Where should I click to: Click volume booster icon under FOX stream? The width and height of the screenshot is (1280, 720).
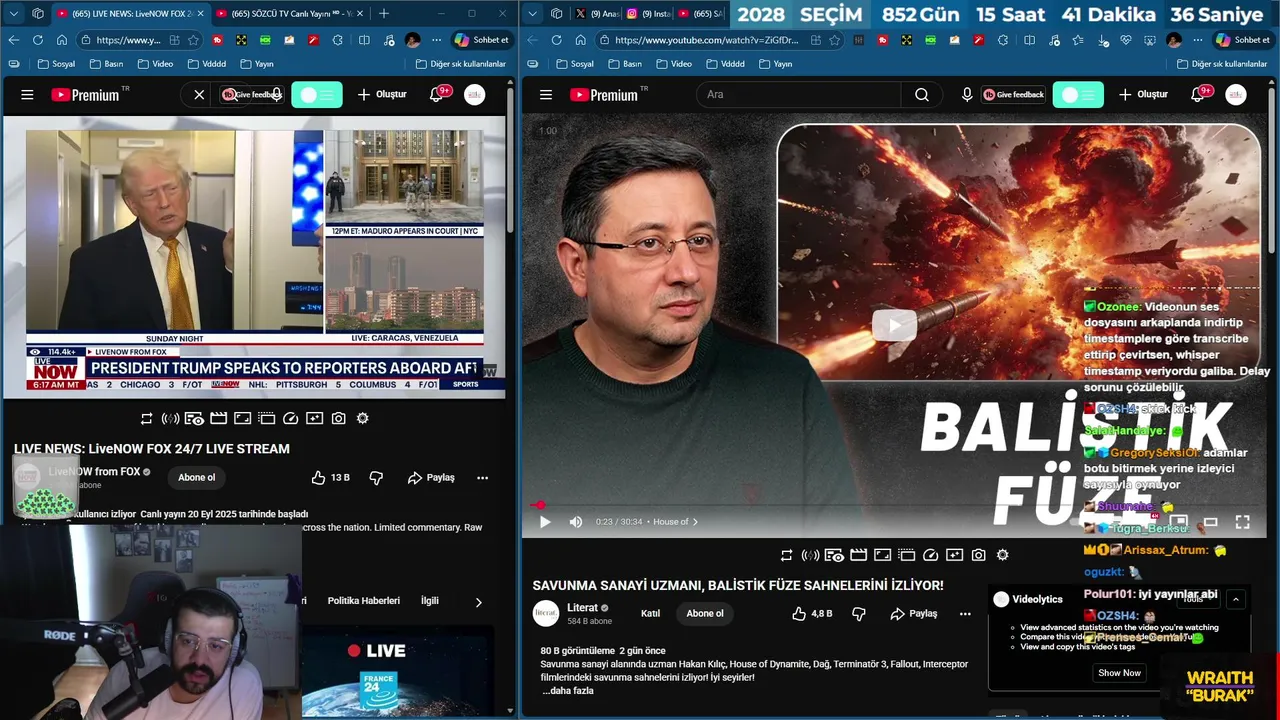[x=171, y=418]
